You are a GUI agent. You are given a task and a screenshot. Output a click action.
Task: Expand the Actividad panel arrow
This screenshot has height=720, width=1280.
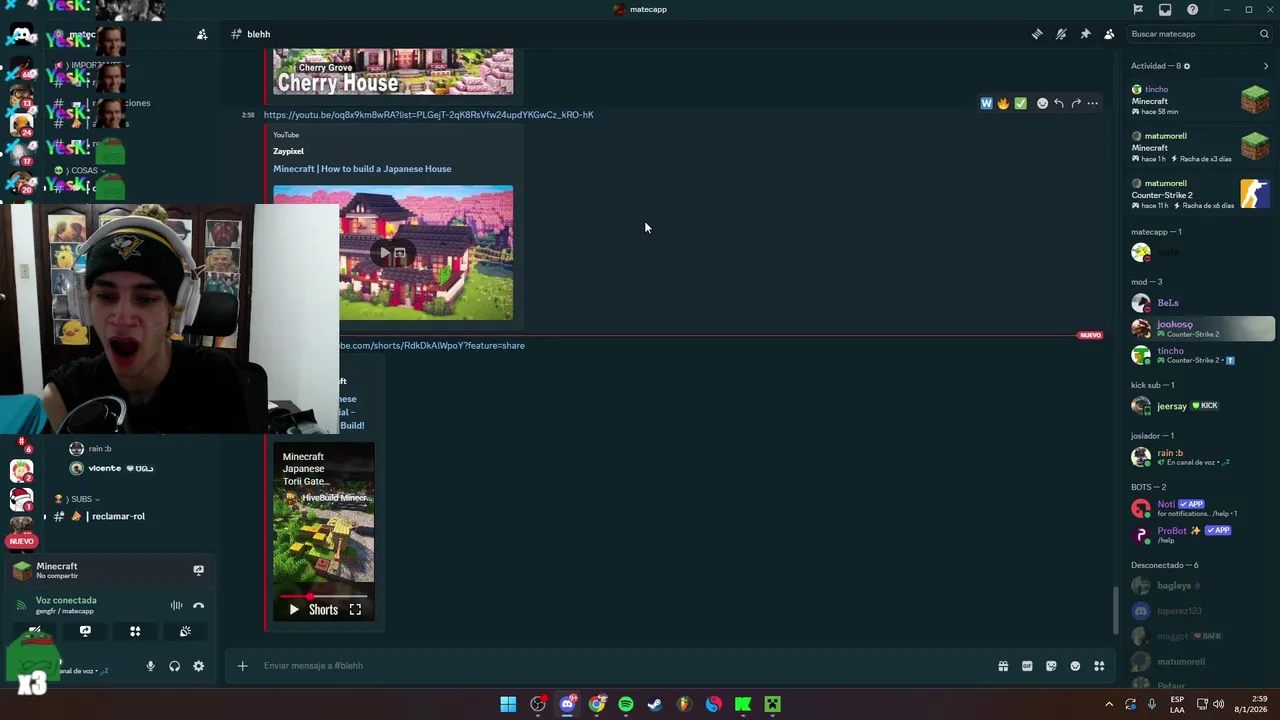point(1265,66)
